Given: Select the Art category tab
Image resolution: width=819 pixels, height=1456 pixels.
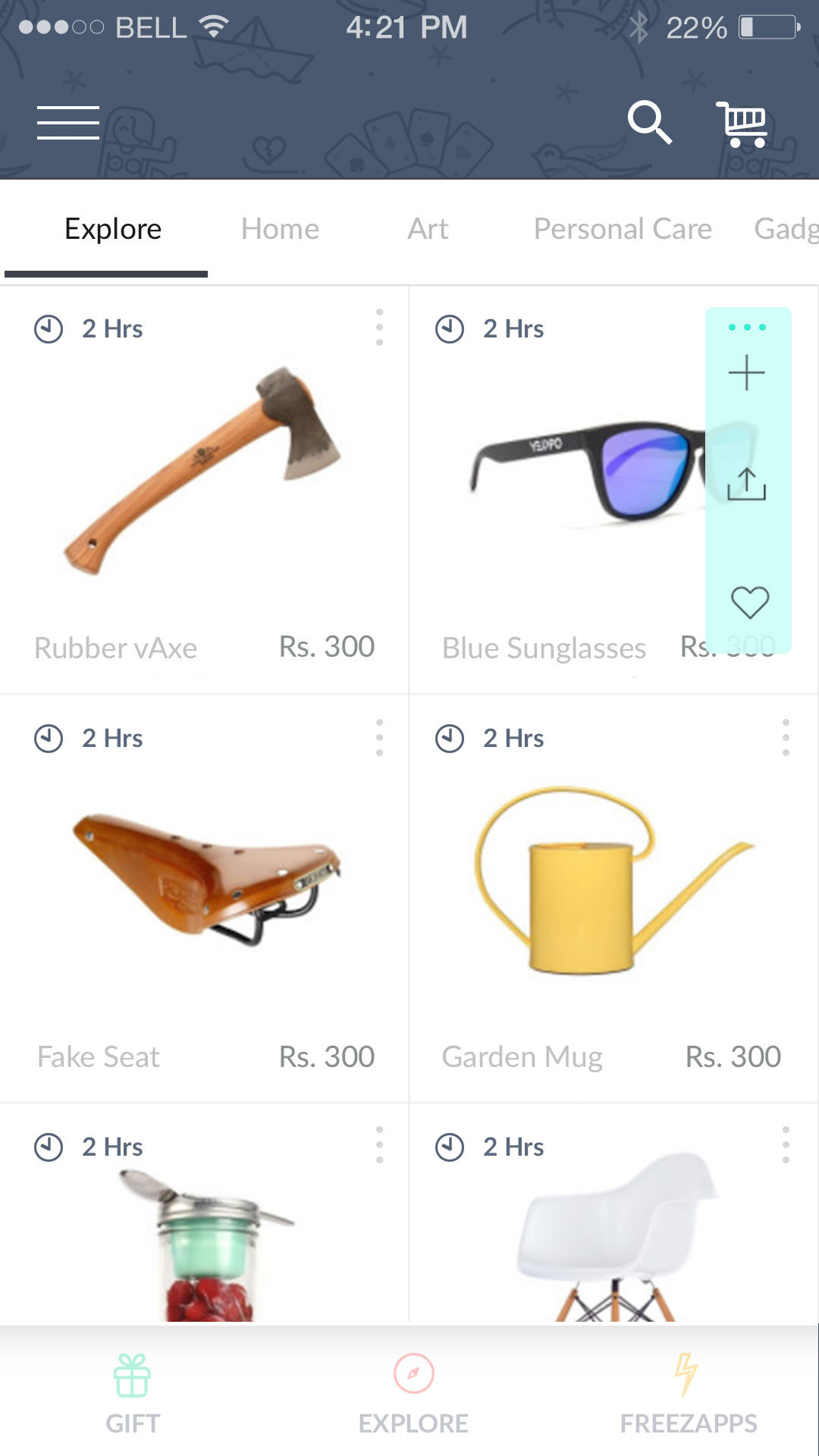Looking at the screenshot, I should coord(428,229).
